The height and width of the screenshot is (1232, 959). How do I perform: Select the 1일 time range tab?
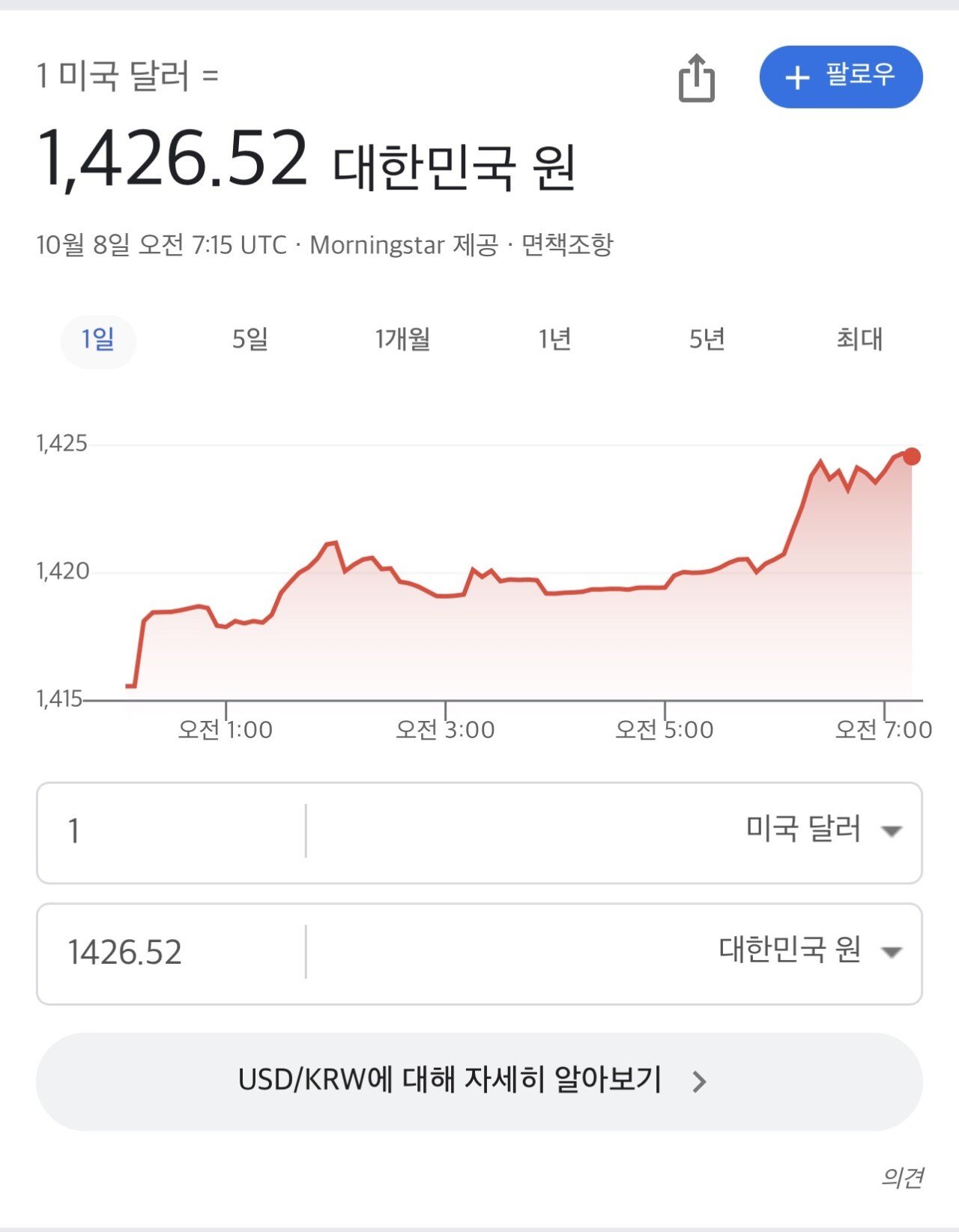click(98, 340)
